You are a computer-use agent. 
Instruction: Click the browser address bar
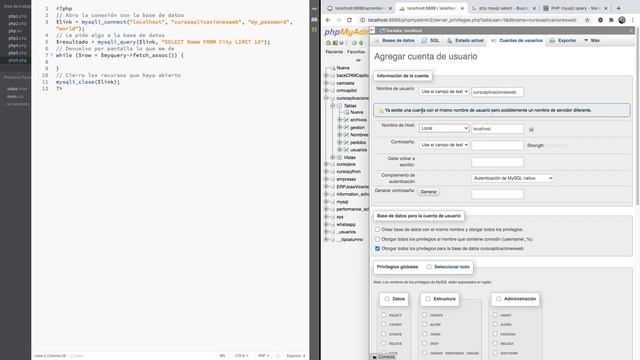[x=471, y=20]
